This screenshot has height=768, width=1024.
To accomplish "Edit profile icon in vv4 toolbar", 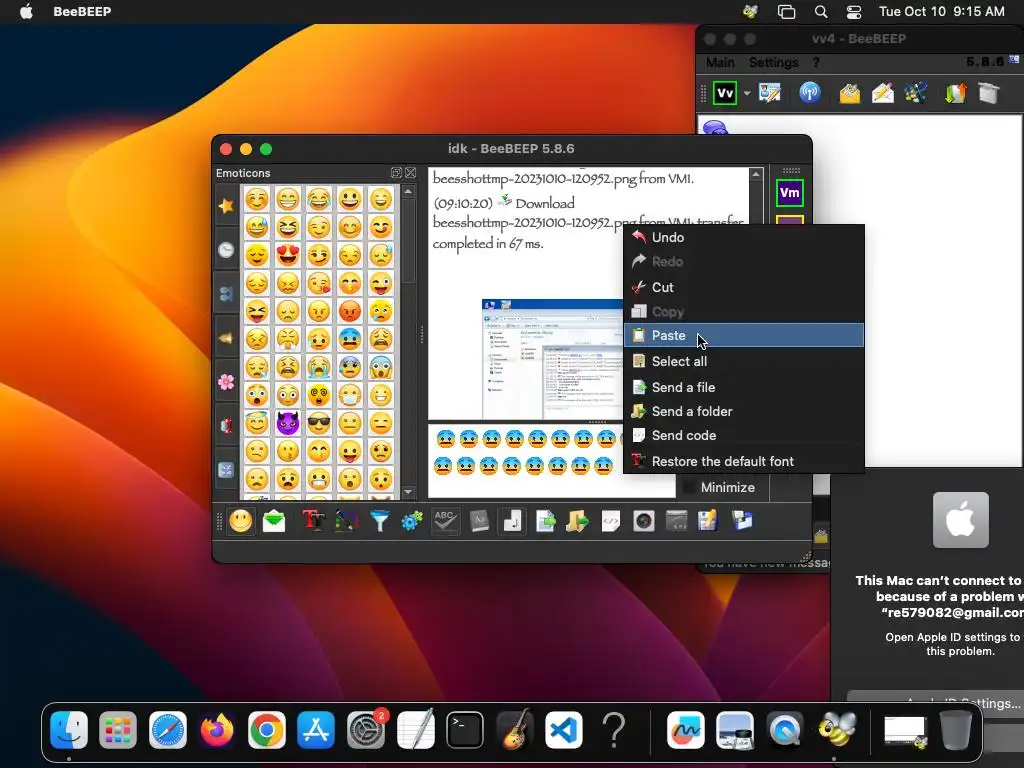I will (769, 93).
